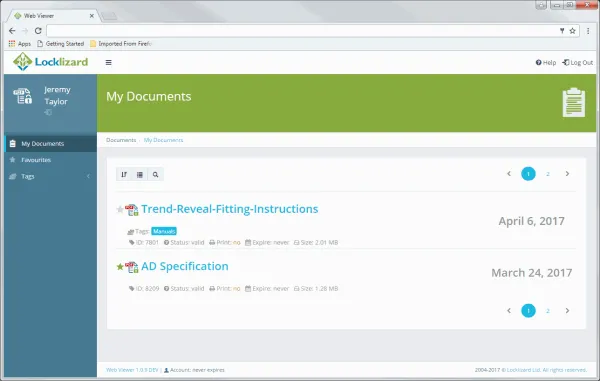Click the browser forward arrow
This screenshot has height=381, width=600.
coord(25,31)
